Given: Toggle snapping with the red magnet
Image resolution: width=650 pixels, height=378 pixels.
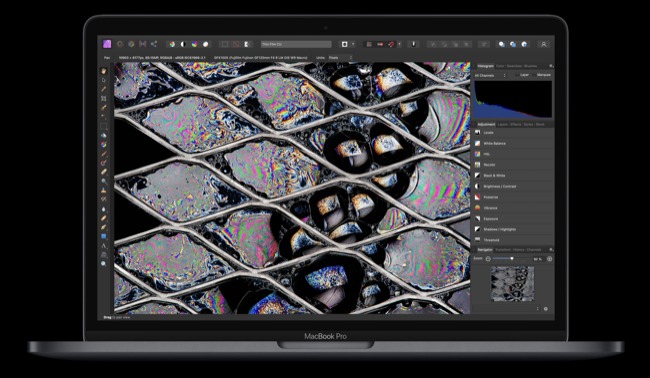Looking at the screenshot, I should click(391, 44).
